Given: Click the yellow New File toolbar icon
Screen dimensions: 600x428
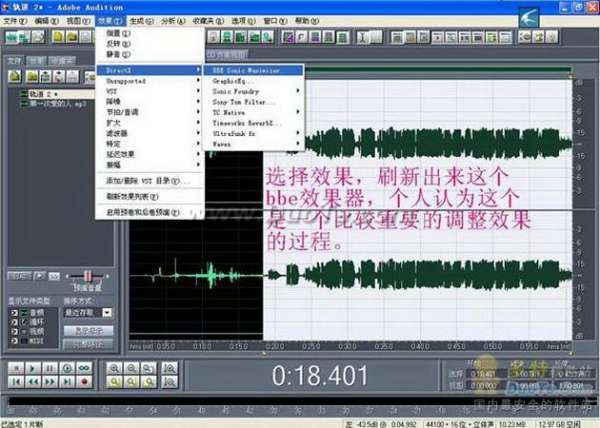Looking at the screenshot, I should pos(58,37).
